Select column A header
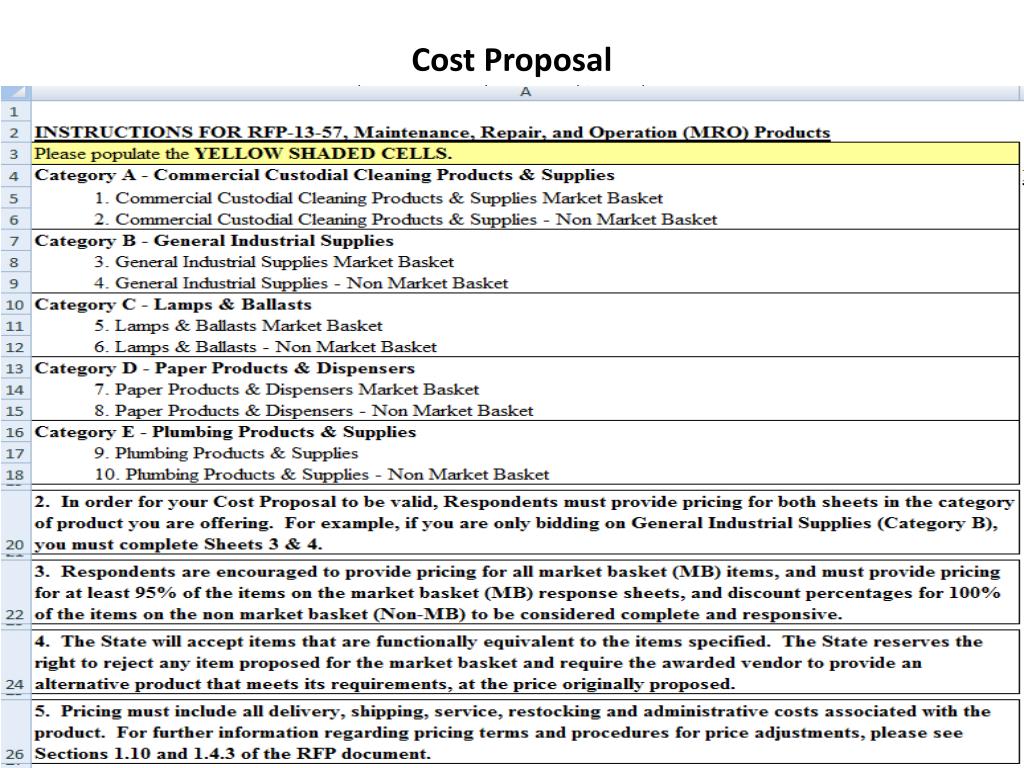This screenshot has width=1024, height=768. pos(525,92)
